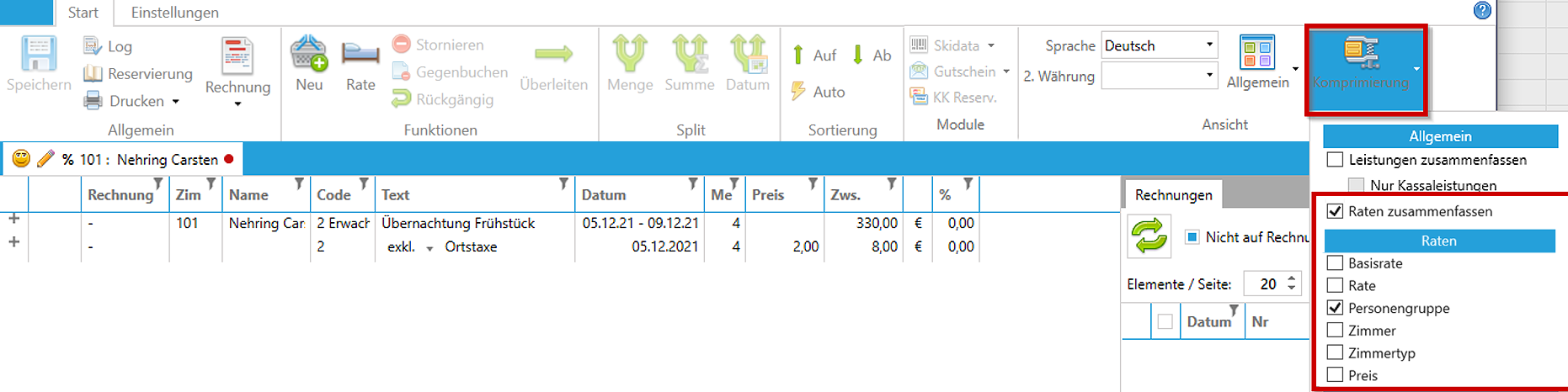Expand the Drucken dropdown arrow

point(176,102)
